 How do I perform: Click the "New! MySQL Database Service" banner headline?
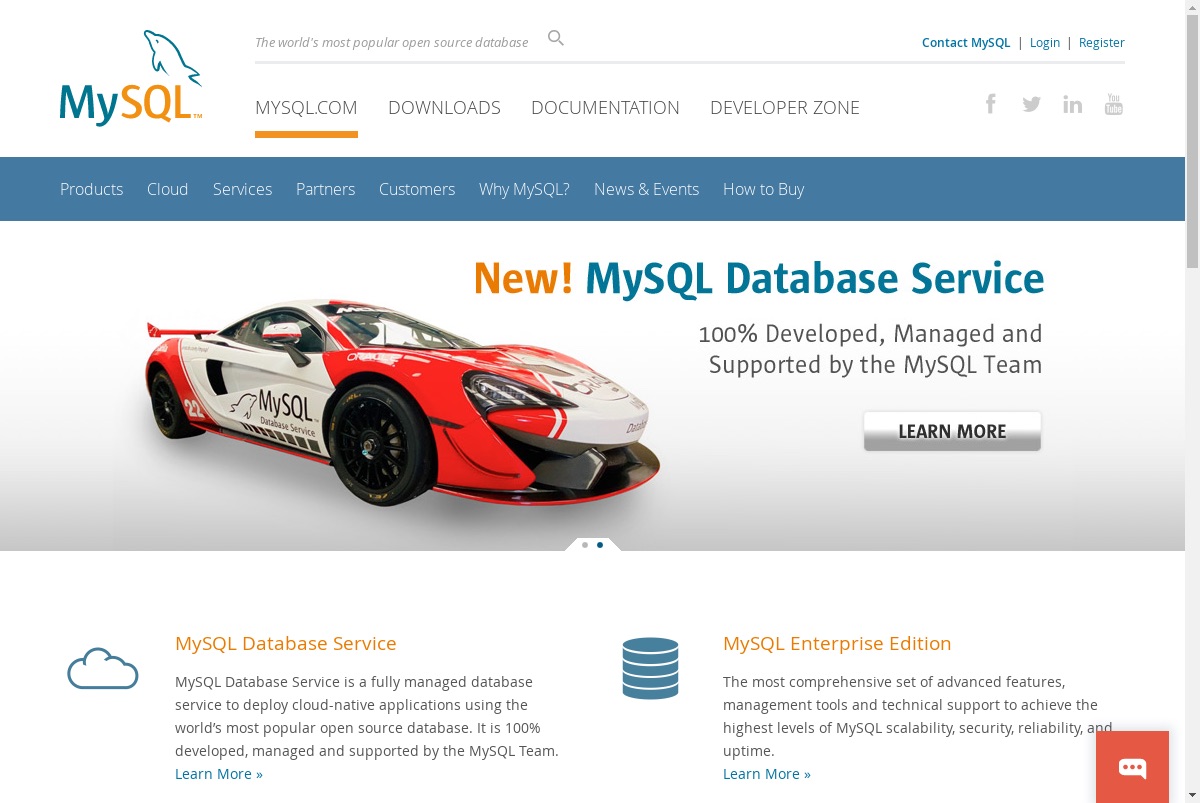pos(759,278)
